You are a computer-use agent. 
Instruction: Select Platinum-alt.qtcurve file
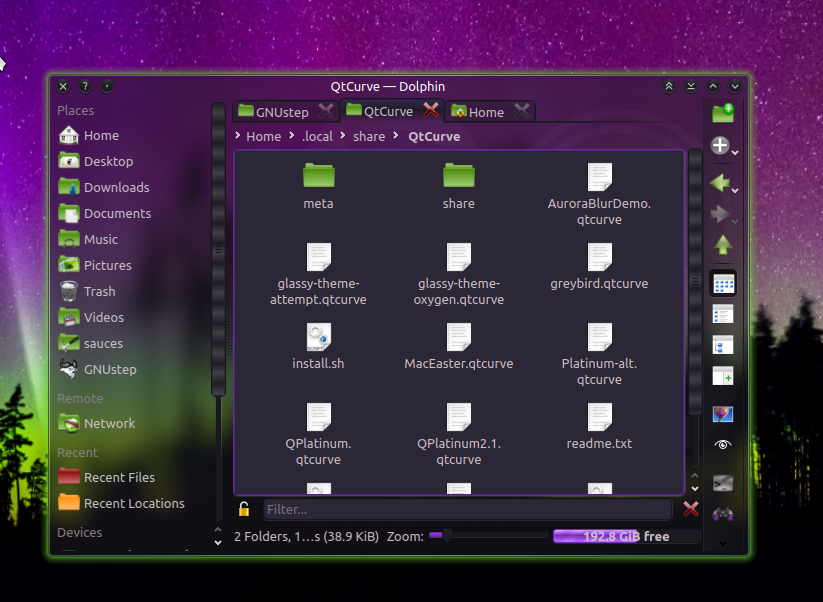[x=599, y=354]
